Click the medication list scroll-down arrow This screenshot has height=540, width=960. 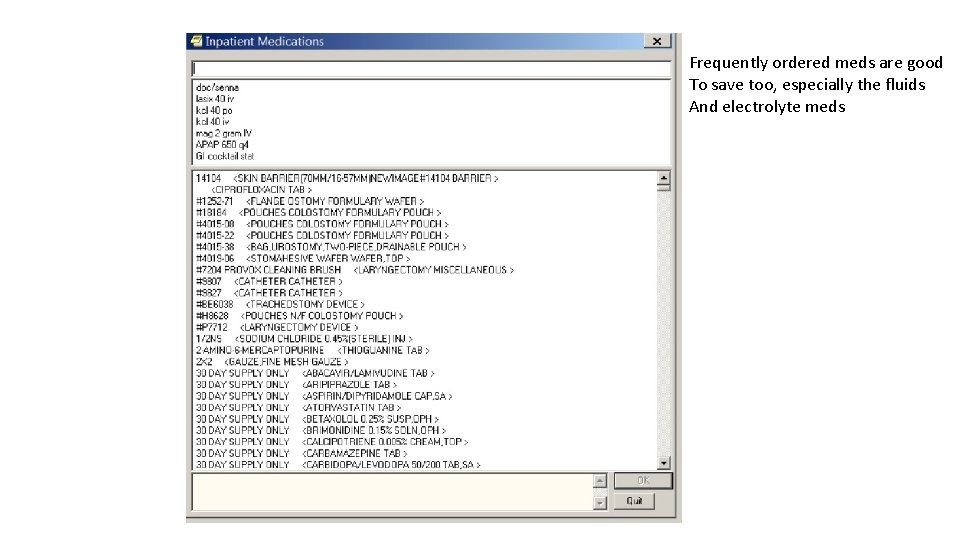663,463
